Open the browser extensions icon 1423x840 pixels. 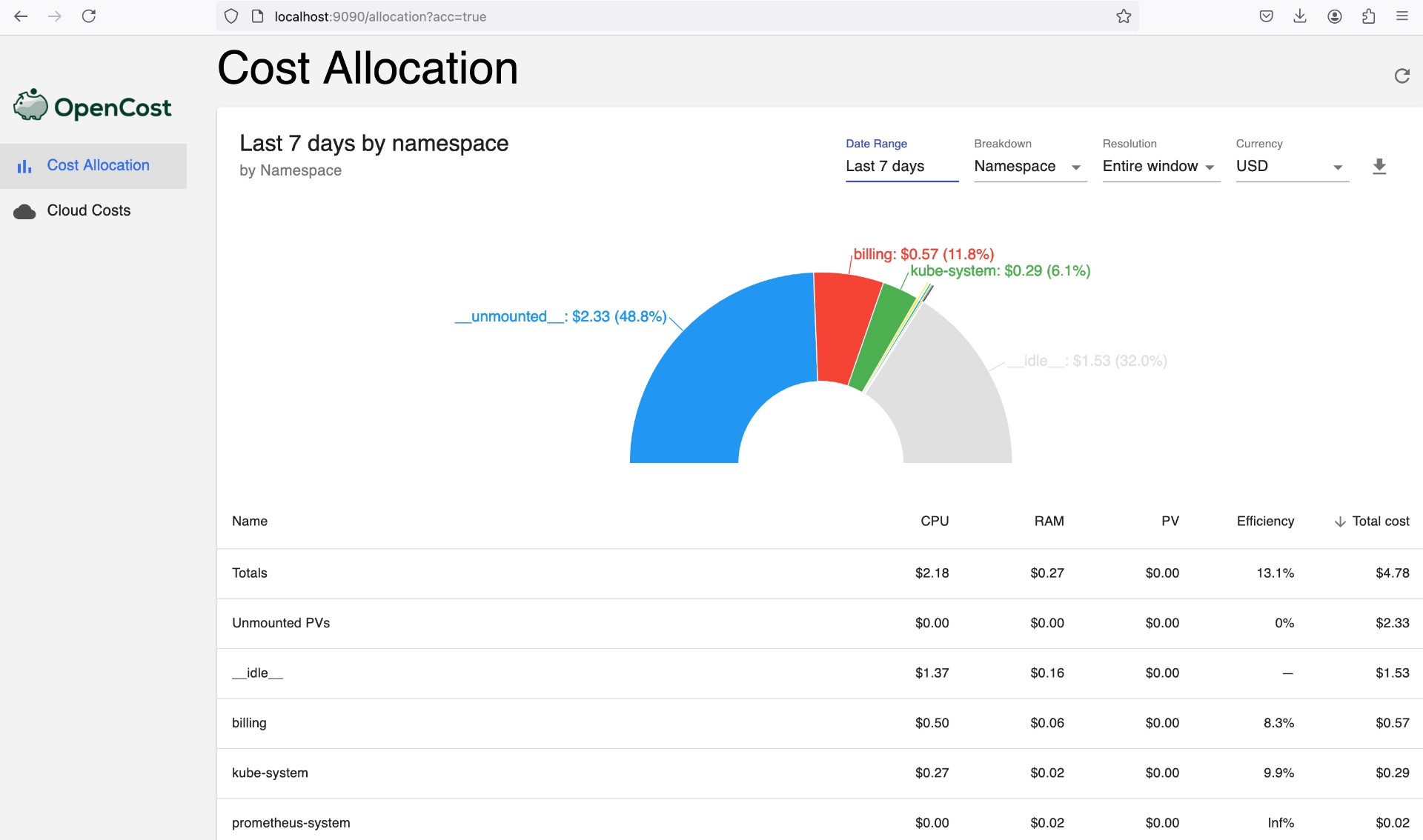pyautogui.click(x=1368, y=16)
